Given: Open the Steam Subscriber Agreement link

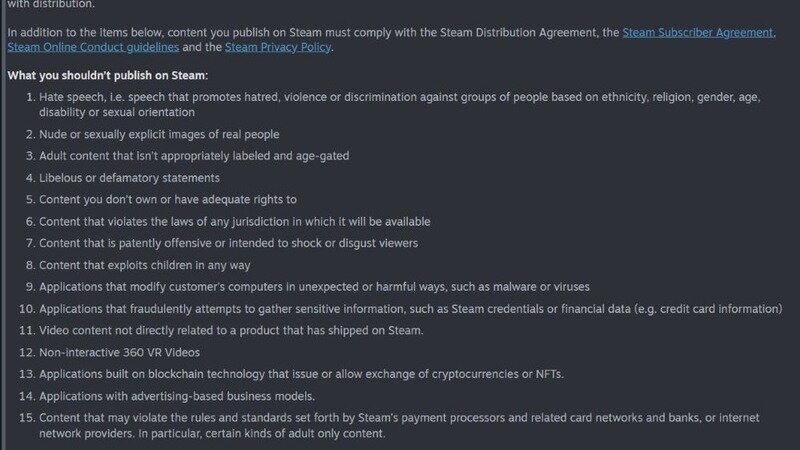Looking at the screenshot, I should [x=697, y=33].
